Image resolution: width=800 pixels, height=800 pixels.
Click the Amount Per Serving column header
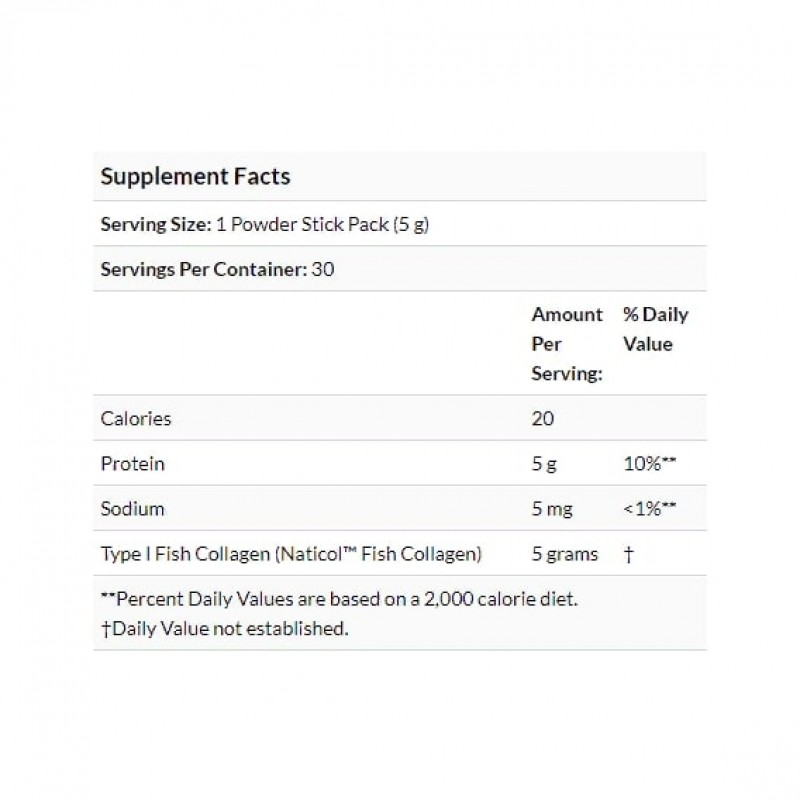[x=567, y=343]
